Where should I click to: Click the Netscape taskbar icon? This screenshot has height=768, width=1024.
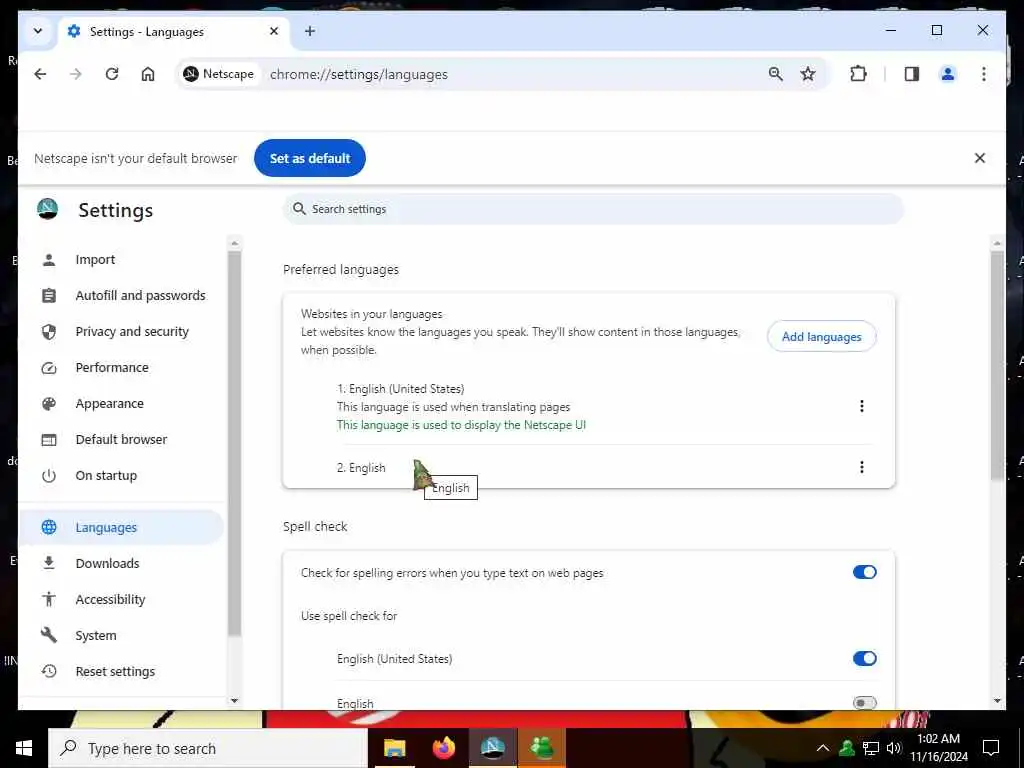click(x=492, y=748)
